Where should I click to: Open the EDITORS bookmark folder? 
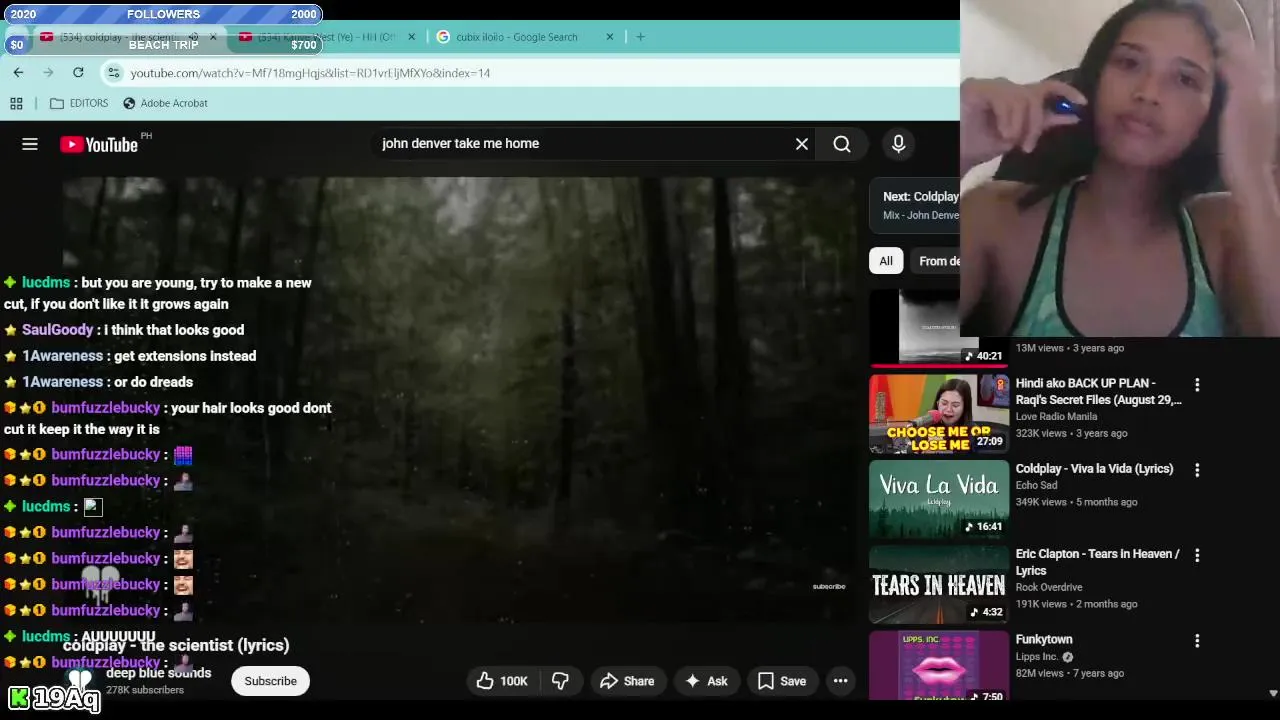(x=79, y=103)
